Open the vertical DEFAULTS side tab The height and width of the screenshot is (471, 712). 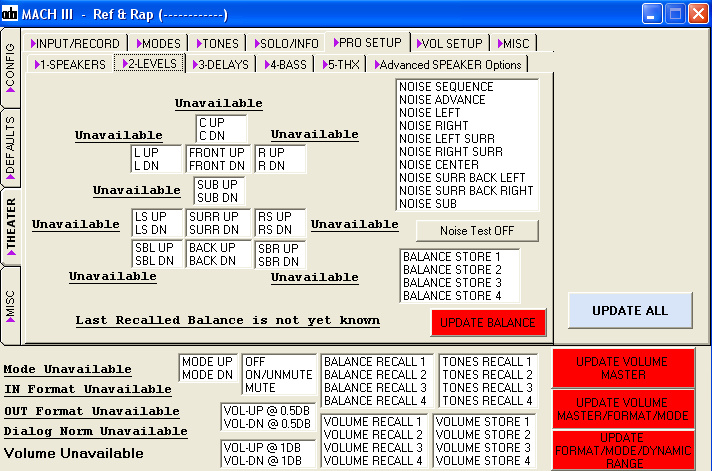coord(10,147)
